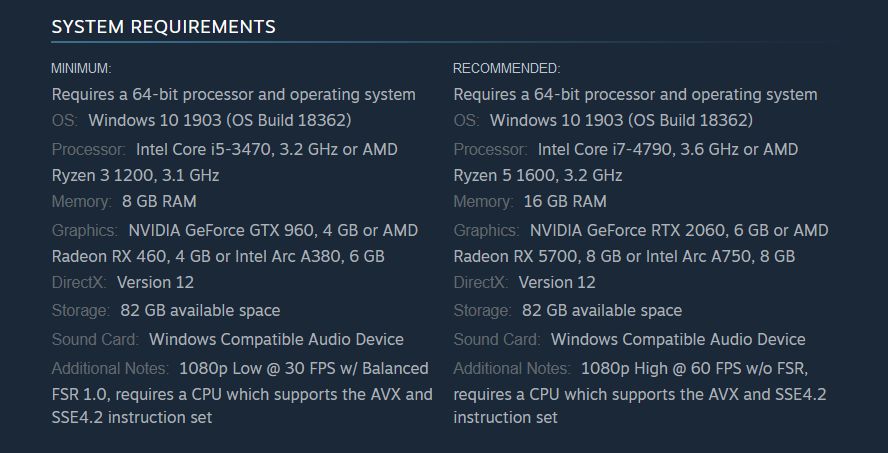888x453 pixels.
Task: Click the recommended OS Windows 10 1903 text
Action: point(621,121)
